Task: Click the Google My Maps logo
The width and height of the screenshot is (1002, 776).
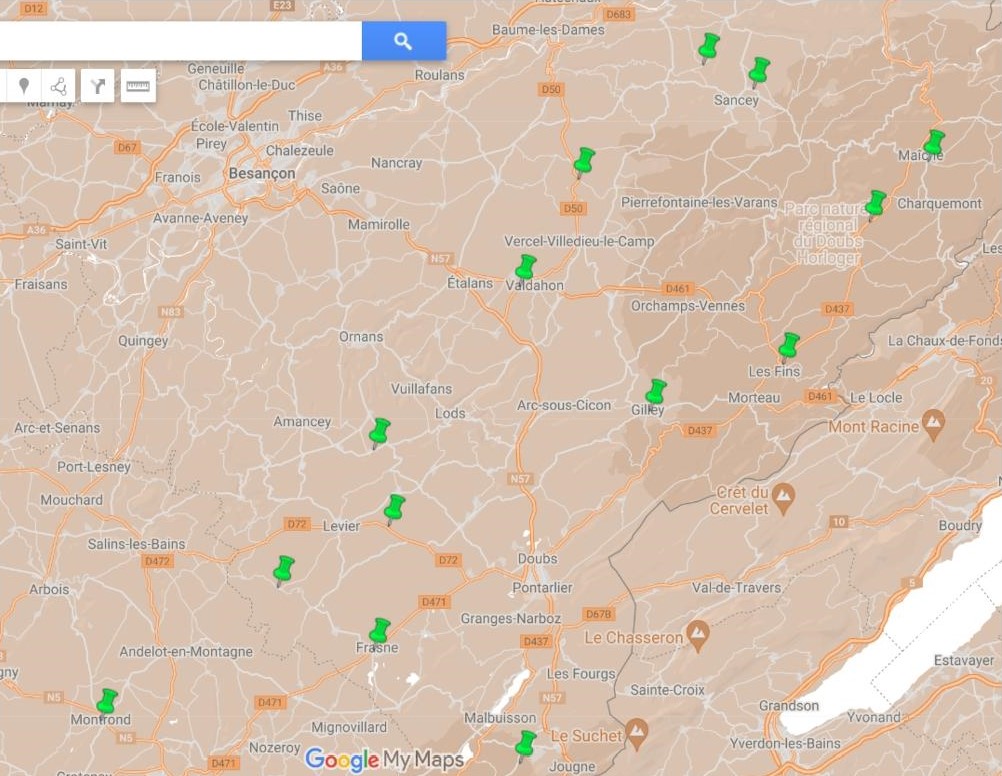Action: (384, 760)
